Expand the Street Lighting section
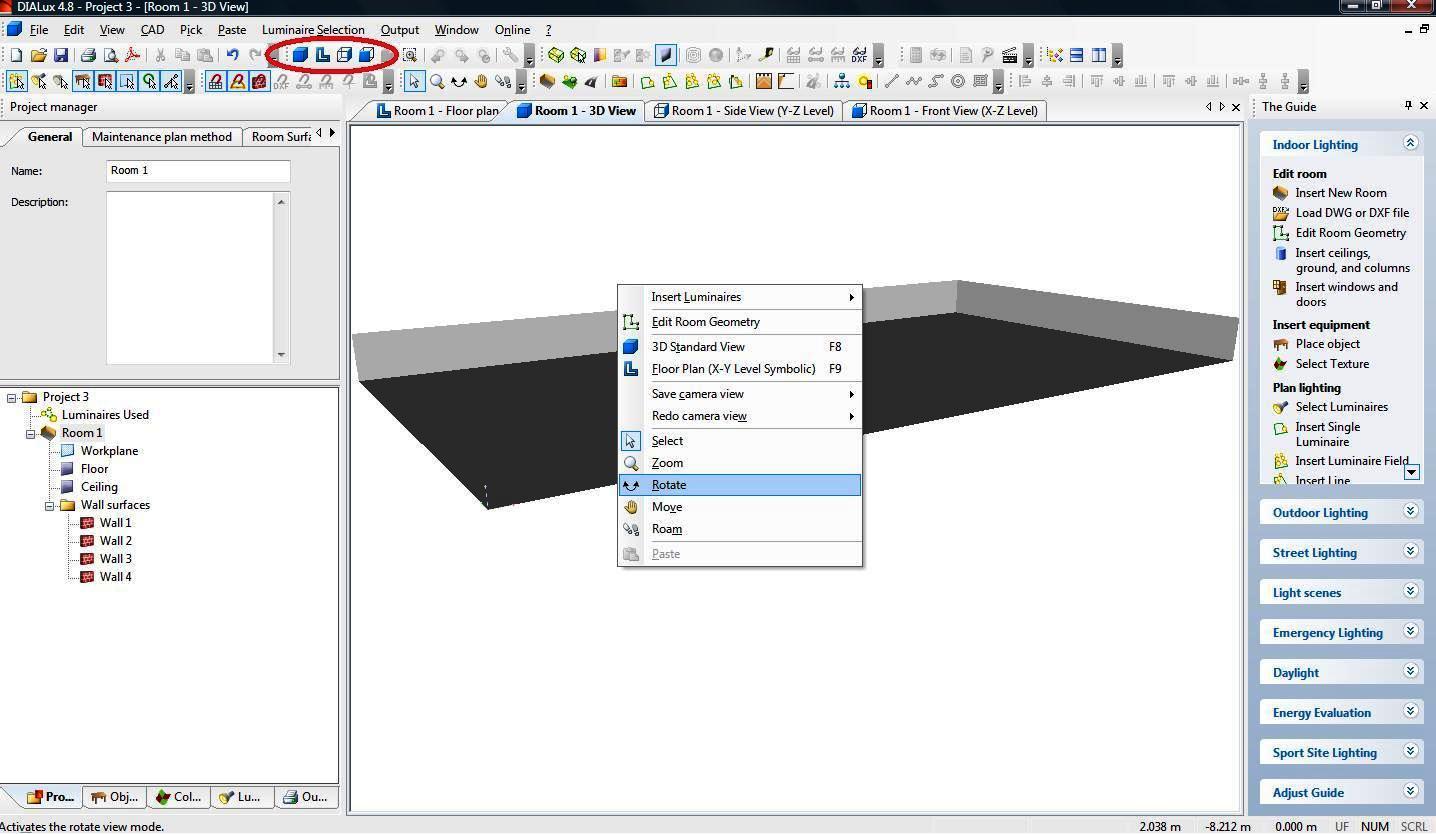1436x834 pixels. point(1411,551)
